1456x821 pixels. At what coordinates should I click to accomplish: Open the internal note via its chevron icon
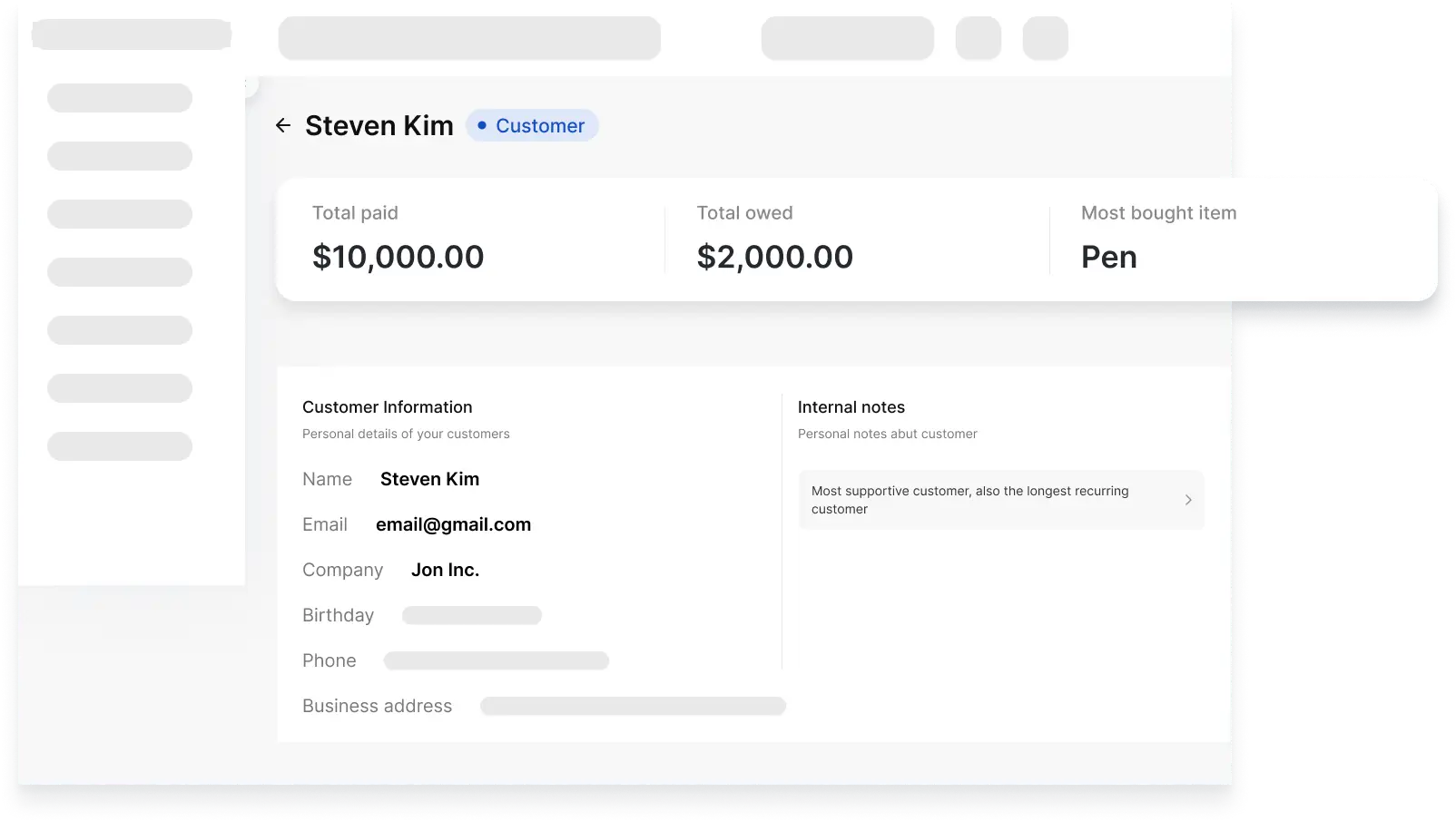[x=1187, y=500]
